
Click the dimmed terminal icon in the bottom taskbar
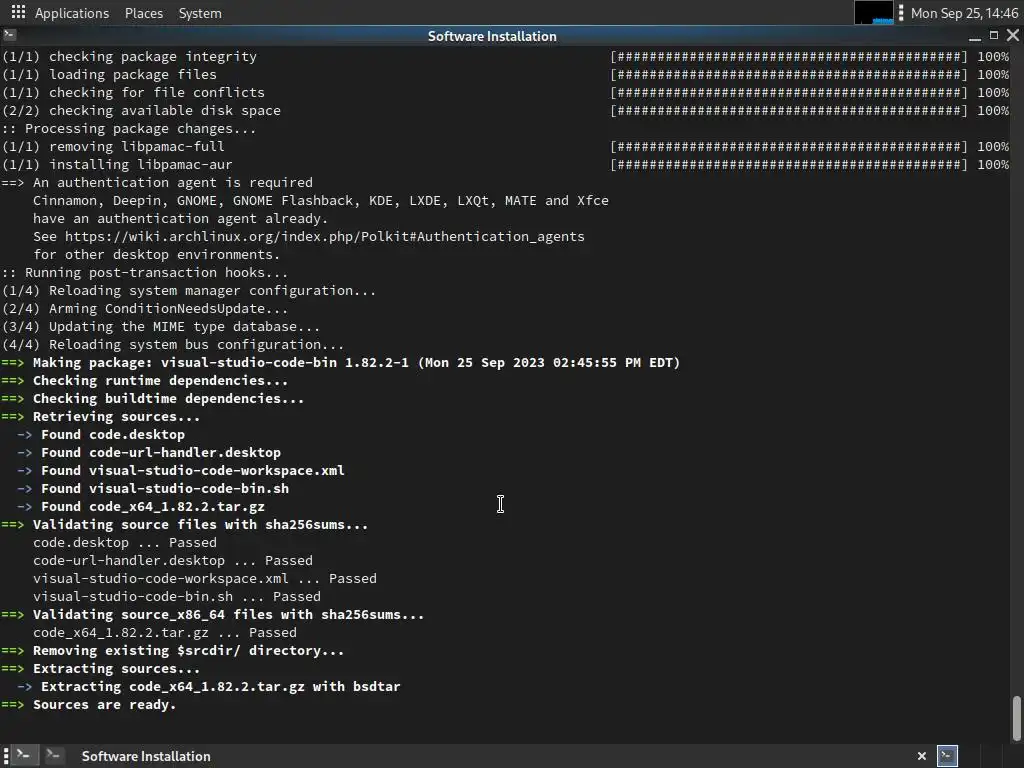(54, 756)
